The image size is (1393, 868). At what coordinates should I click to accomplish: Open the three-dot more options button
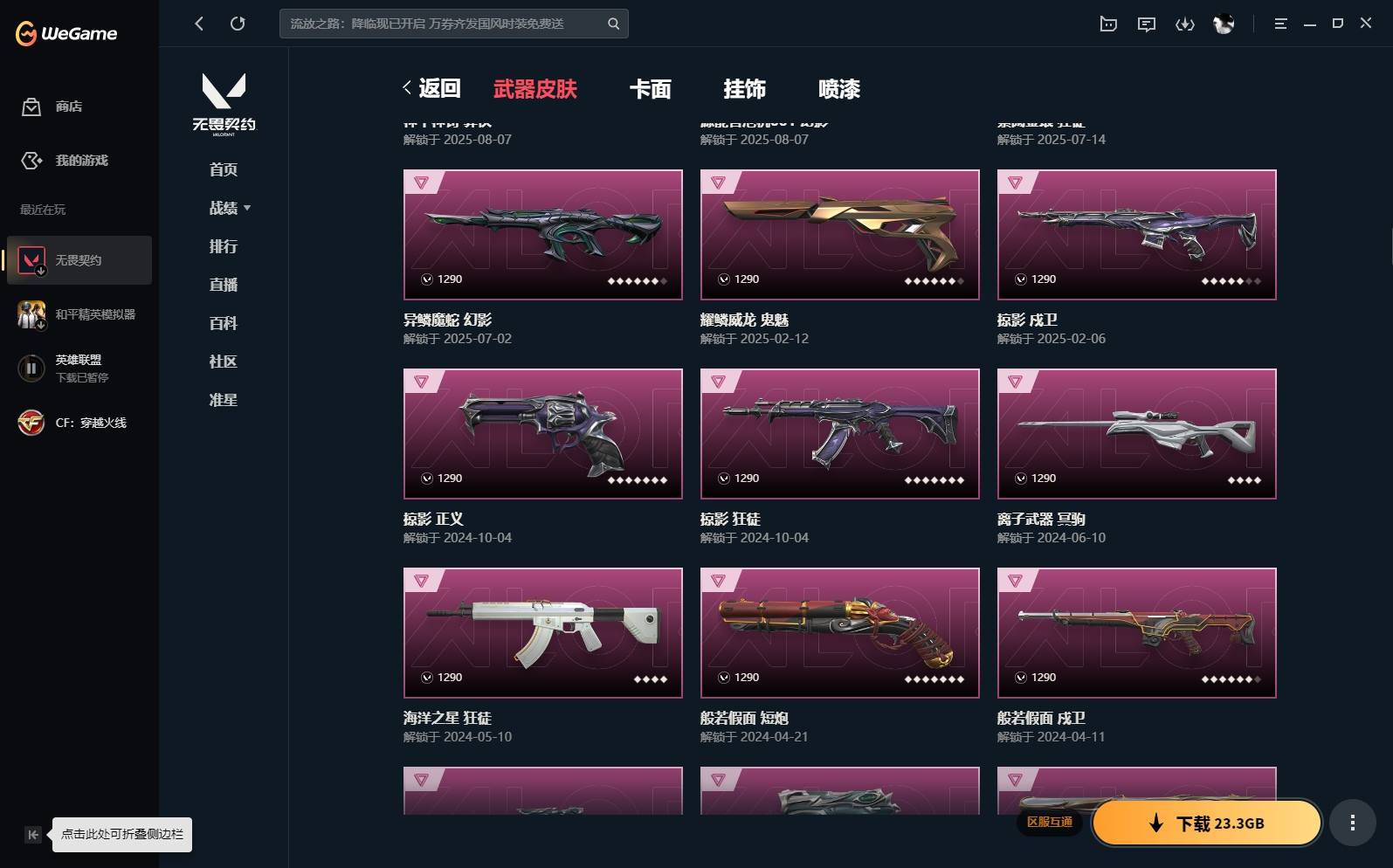(x=1352, y=823)
